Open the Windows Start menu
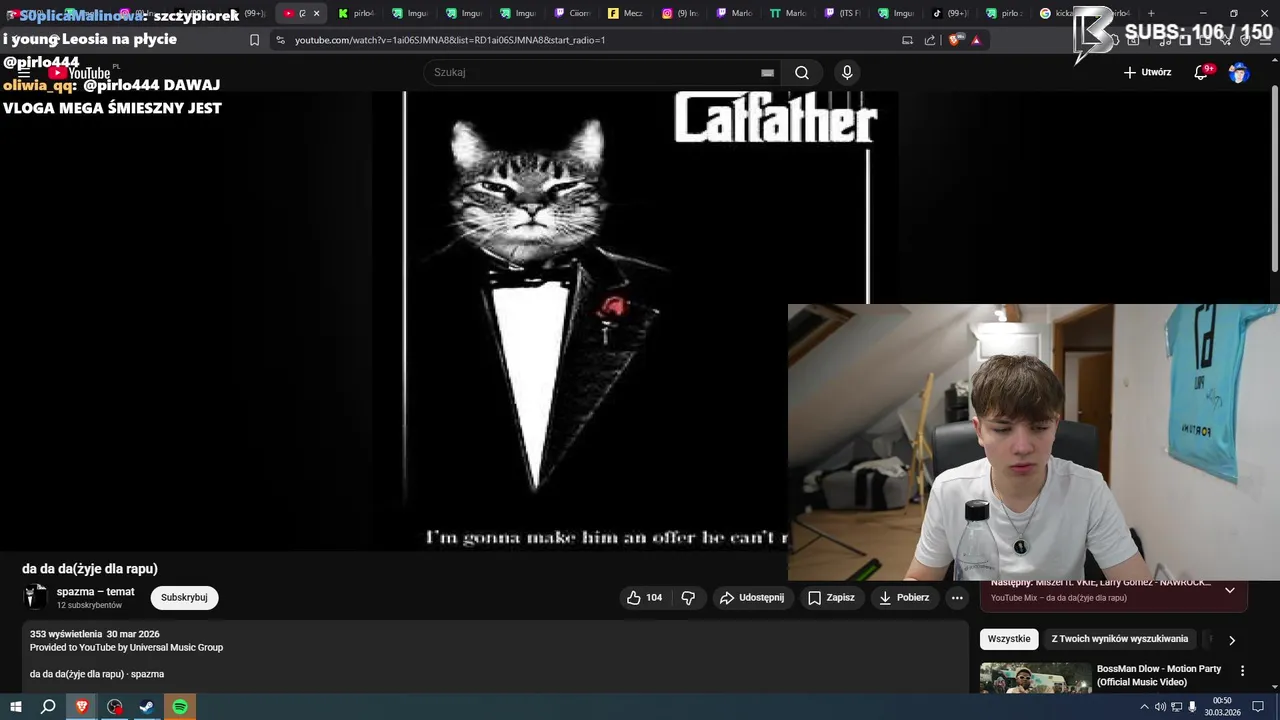The width and height of the screenshot is (1280, 720). click(16, 707)
